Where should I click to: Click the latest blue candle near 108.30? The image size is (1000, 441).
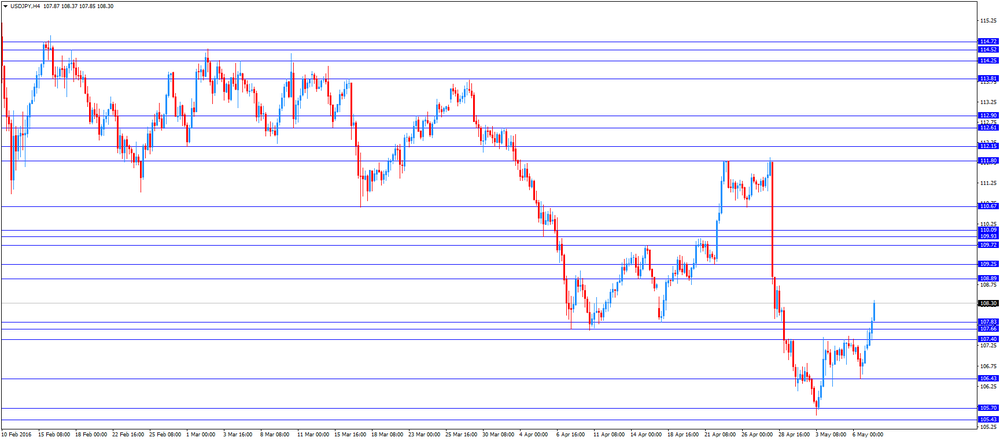tap(874, 311)
